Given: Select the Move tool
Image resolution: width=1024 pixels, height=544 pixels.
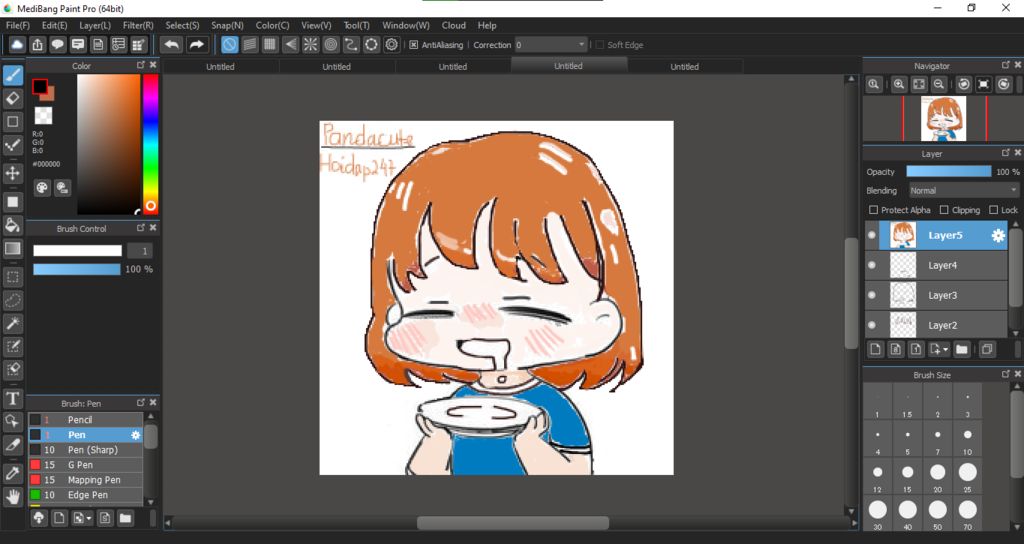Looking at the screenshot, I should [x=12, y=173].
